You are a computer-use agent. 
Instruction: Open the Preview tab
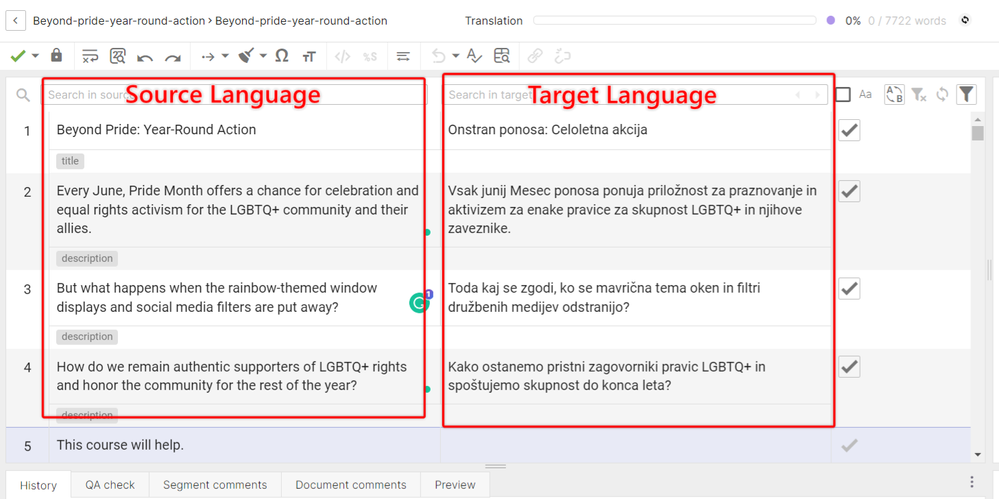tap(455, 485)
